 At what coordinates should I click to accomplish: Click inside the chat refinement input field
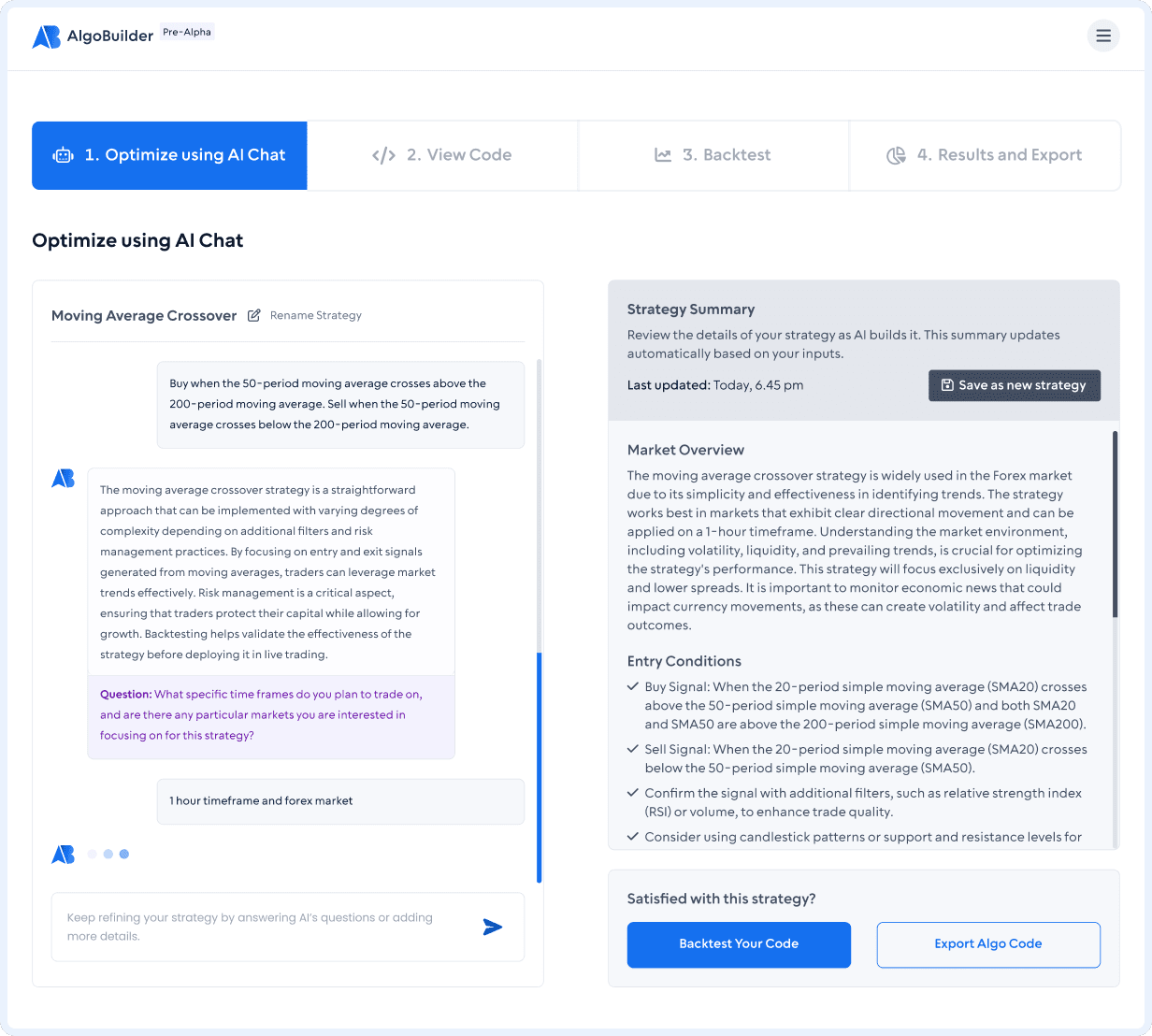pos(262,927)
